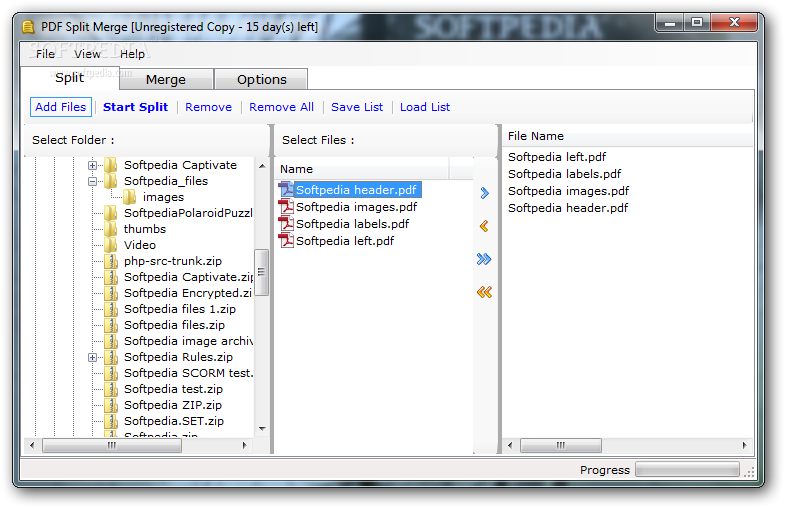Click the Load List button
This screenshot has width=785, height=508.
(x=425, y=107)
